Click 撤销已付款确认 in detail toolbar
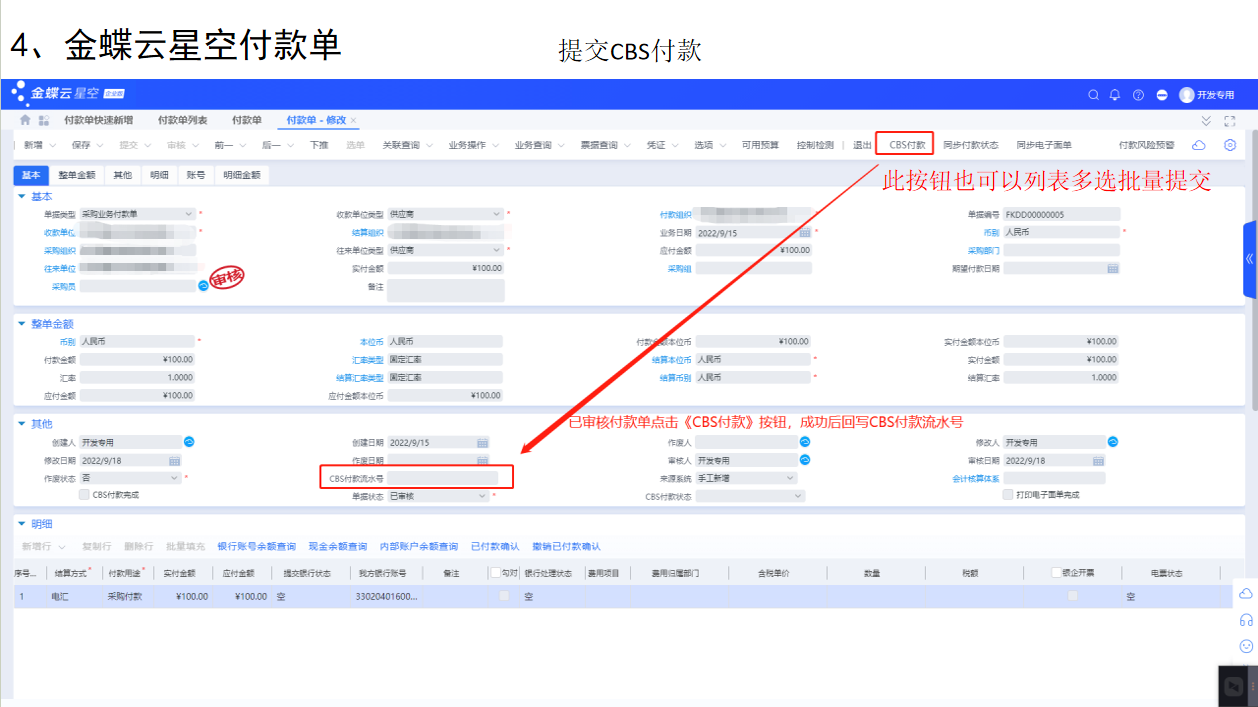Viewport: 1258px width, 707px height. (x=567, y=547)
